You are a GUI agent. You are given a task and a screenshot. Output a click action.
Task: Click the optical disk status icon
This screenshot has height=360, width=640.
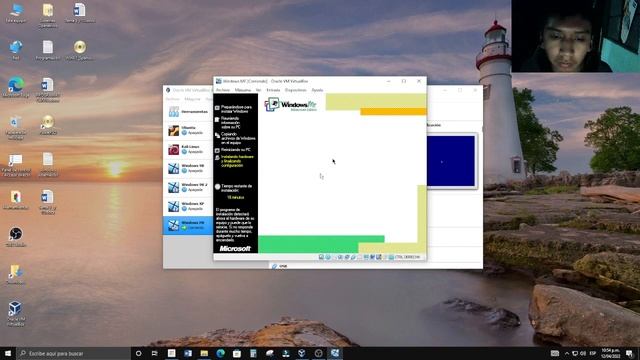[x=328, y=257]
